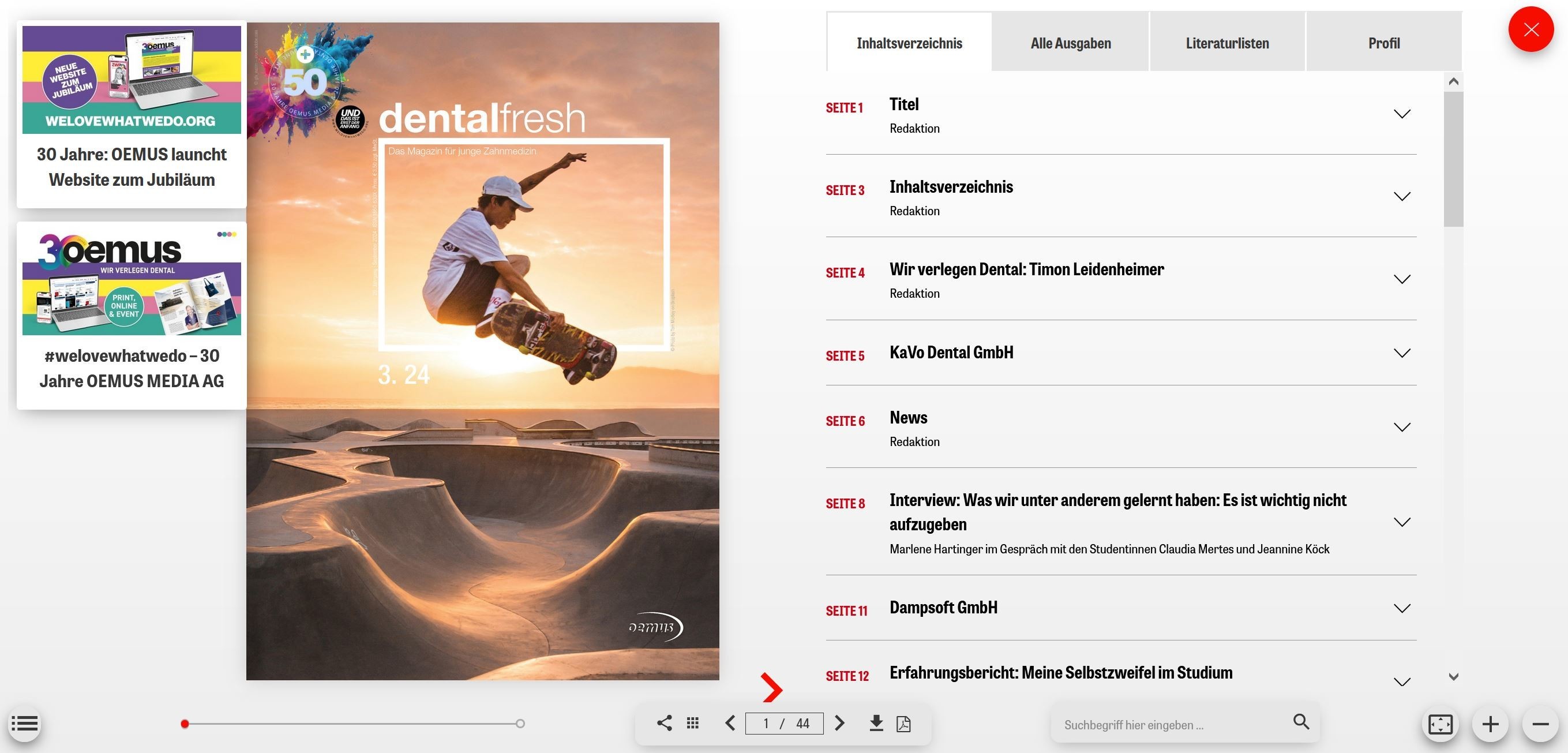The image size is (1568, 753).
Task: Close the viewer with red X button
Action: pos(1532,30)
